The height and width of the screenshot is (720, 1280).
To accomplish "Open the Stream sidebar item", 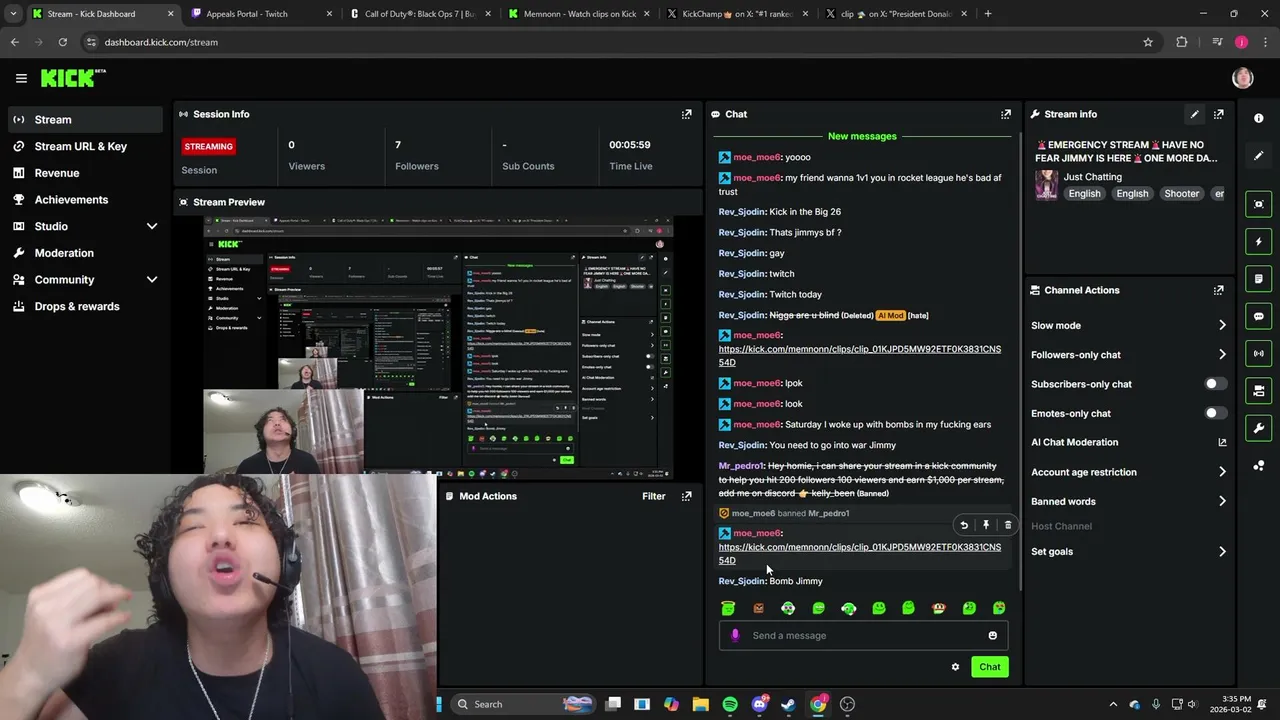I will tap(85, 119).
